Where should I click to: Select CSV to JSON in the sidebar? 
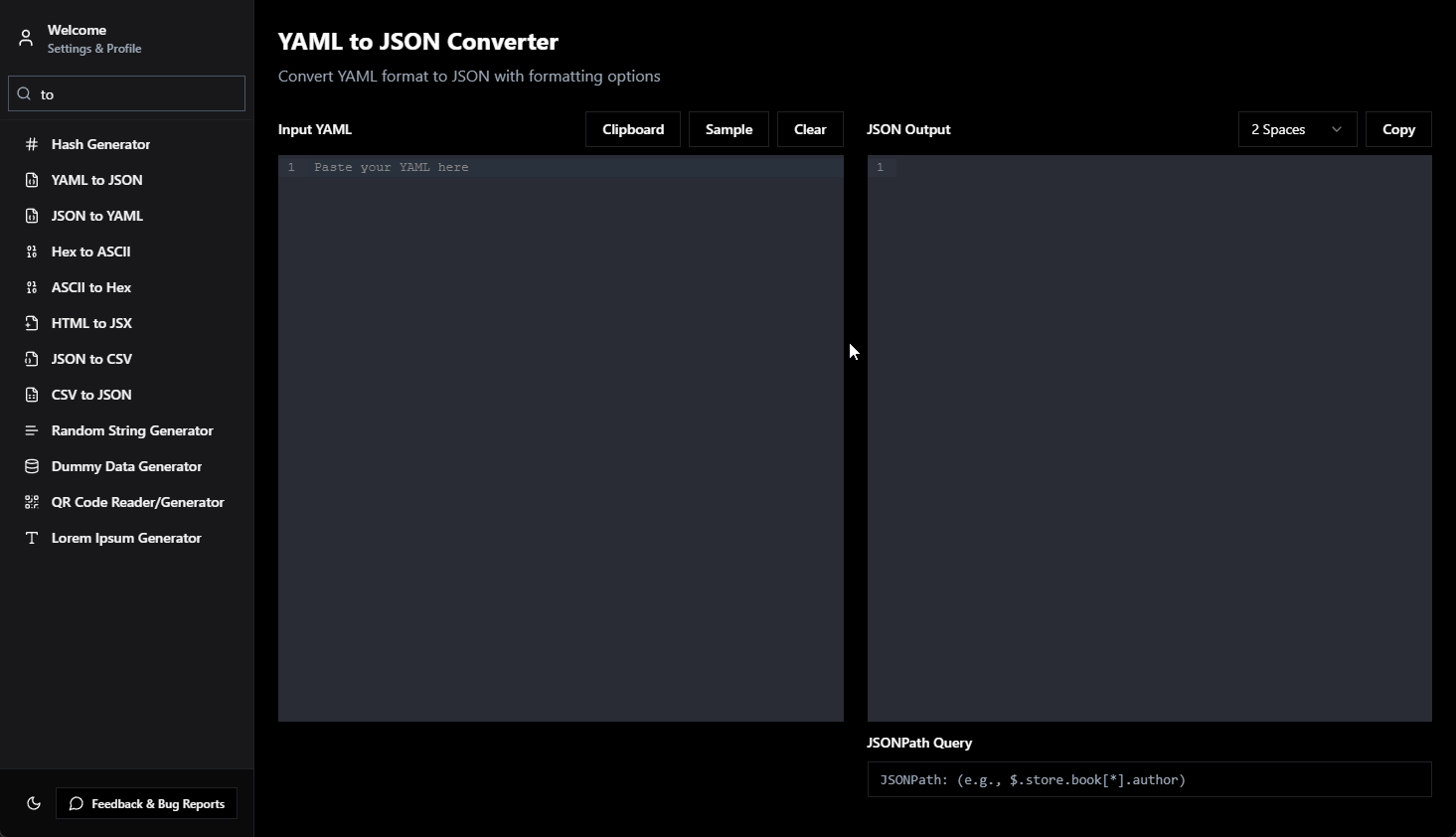click(91, 395)
